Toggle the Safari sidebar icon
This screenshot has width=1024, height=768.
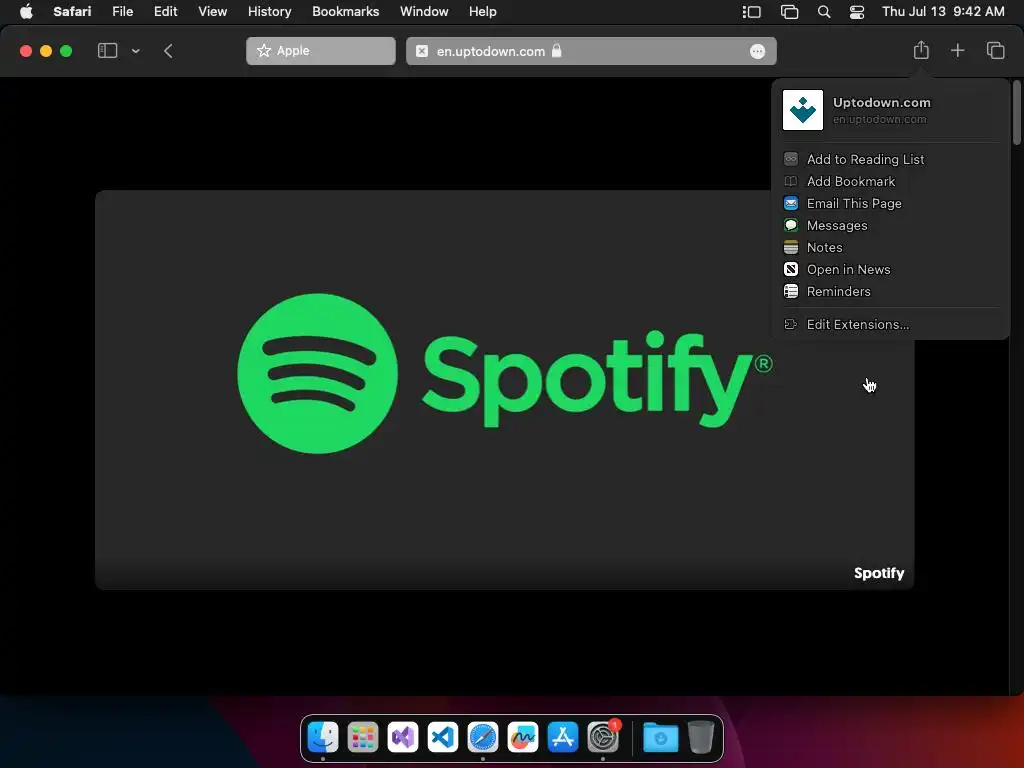(x=107, y=50)
